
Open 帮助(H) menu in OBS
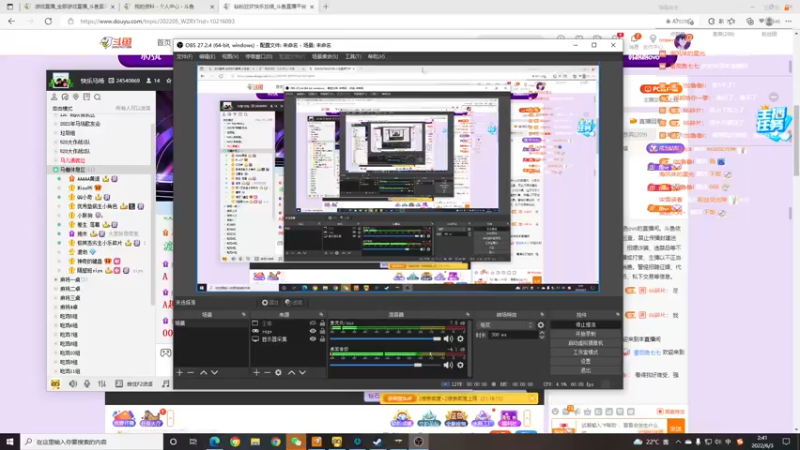[x=377, y=57]
